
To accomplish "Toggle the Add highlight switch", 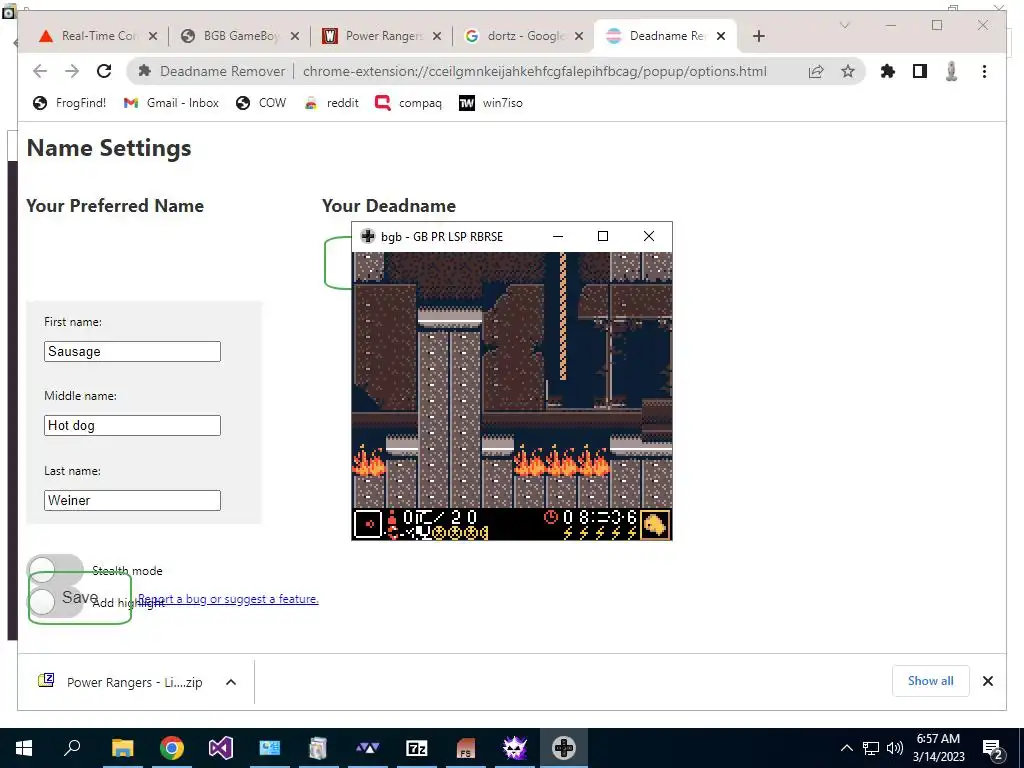I will point(56,601).
